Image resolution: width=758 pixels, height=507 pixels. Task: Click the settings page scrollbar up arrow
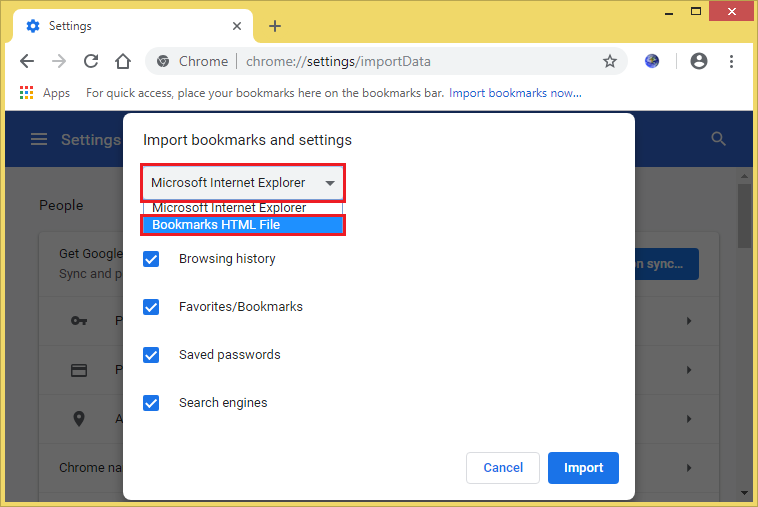click(744, 176)
